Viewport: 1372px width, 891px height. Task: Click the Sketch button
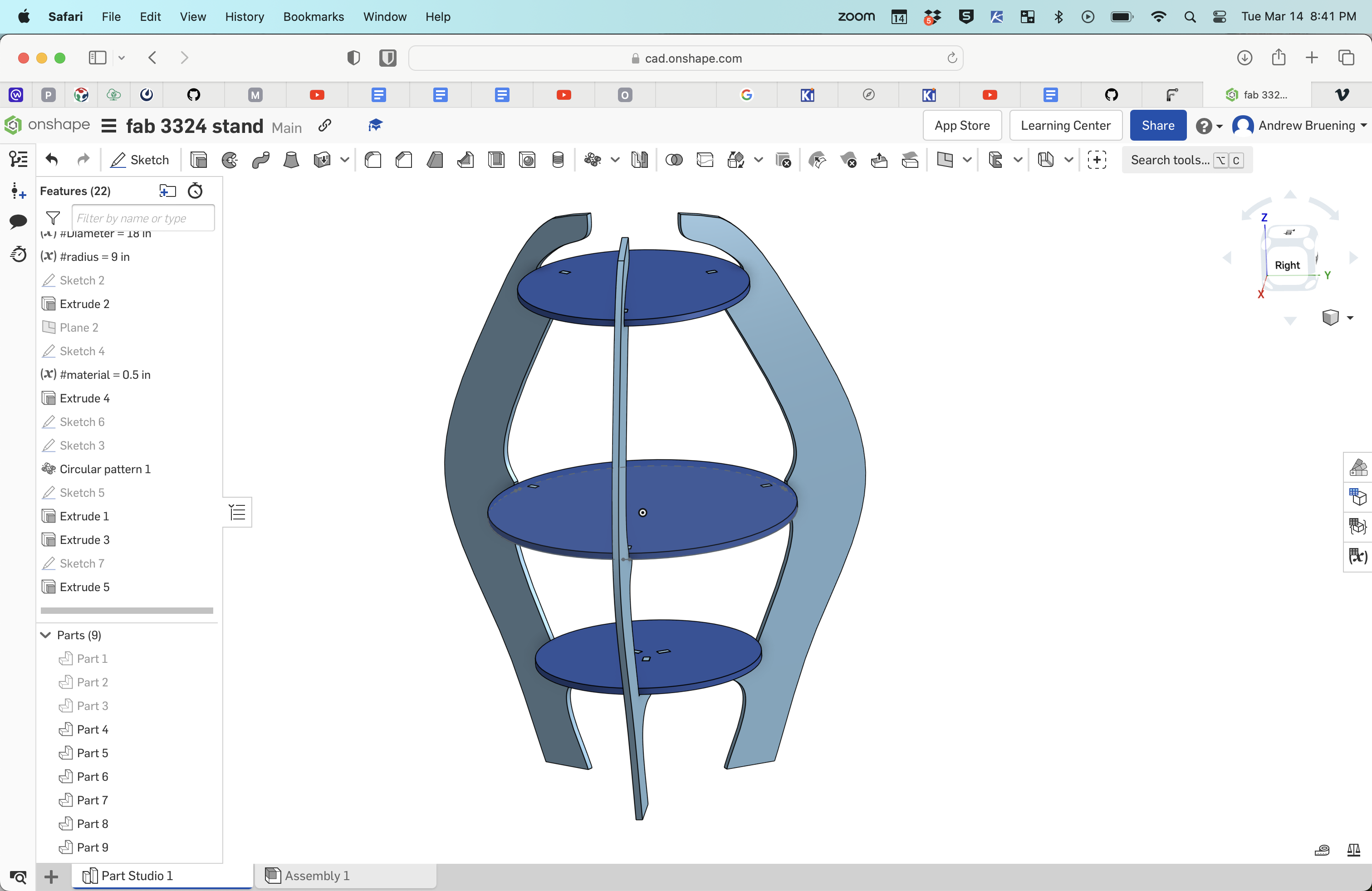pos(140,160)
